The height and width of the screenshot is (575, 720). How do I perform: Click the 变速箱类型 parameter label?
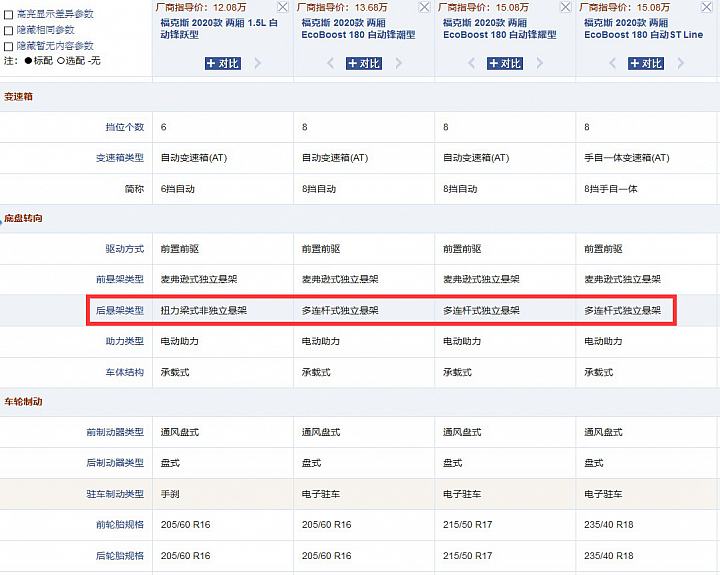[120, 158]
